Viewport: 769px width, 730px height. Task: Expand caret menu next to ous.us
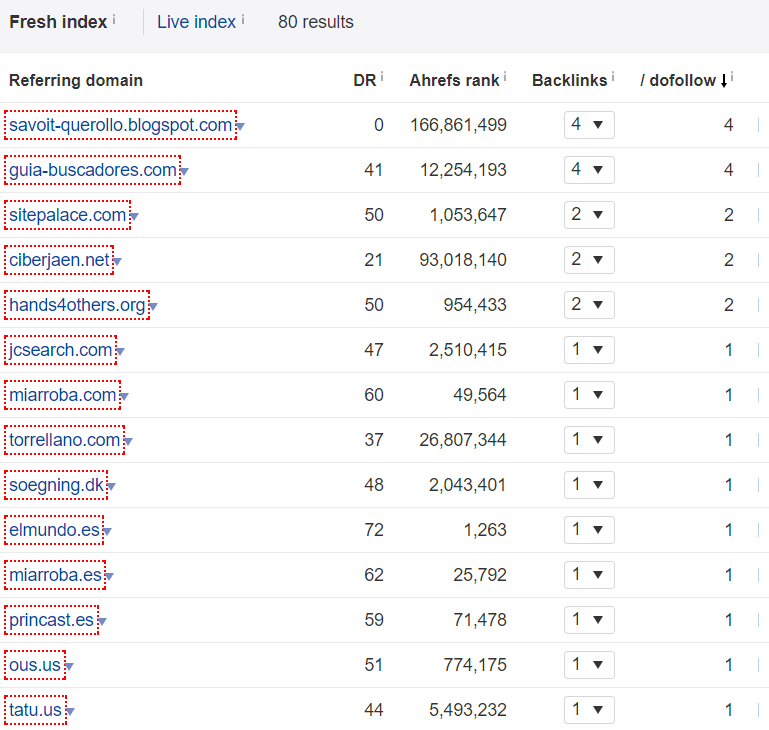70,667
